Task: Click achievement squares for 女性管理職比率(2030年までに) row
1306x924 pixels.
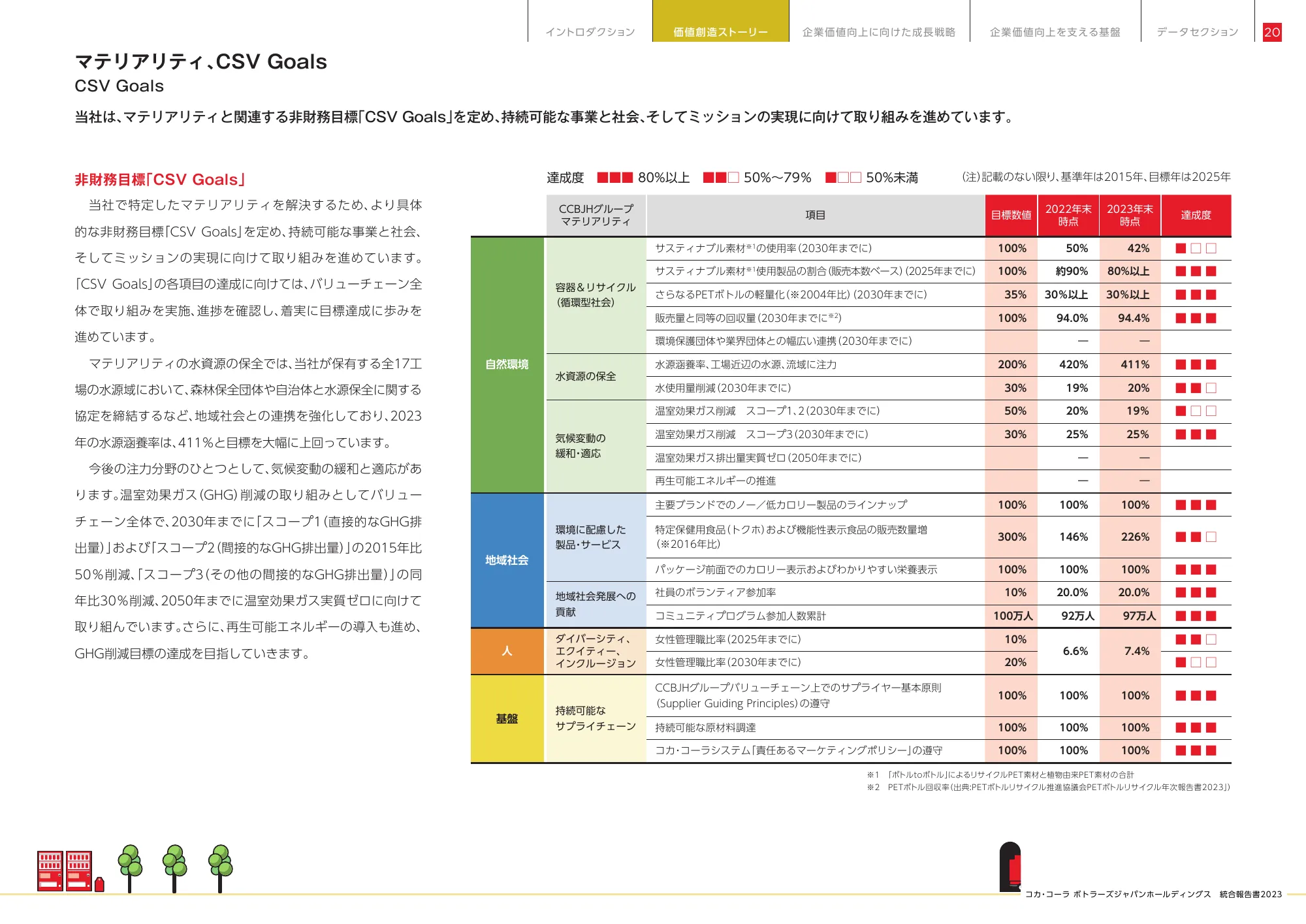Action: coord(1196,662)
